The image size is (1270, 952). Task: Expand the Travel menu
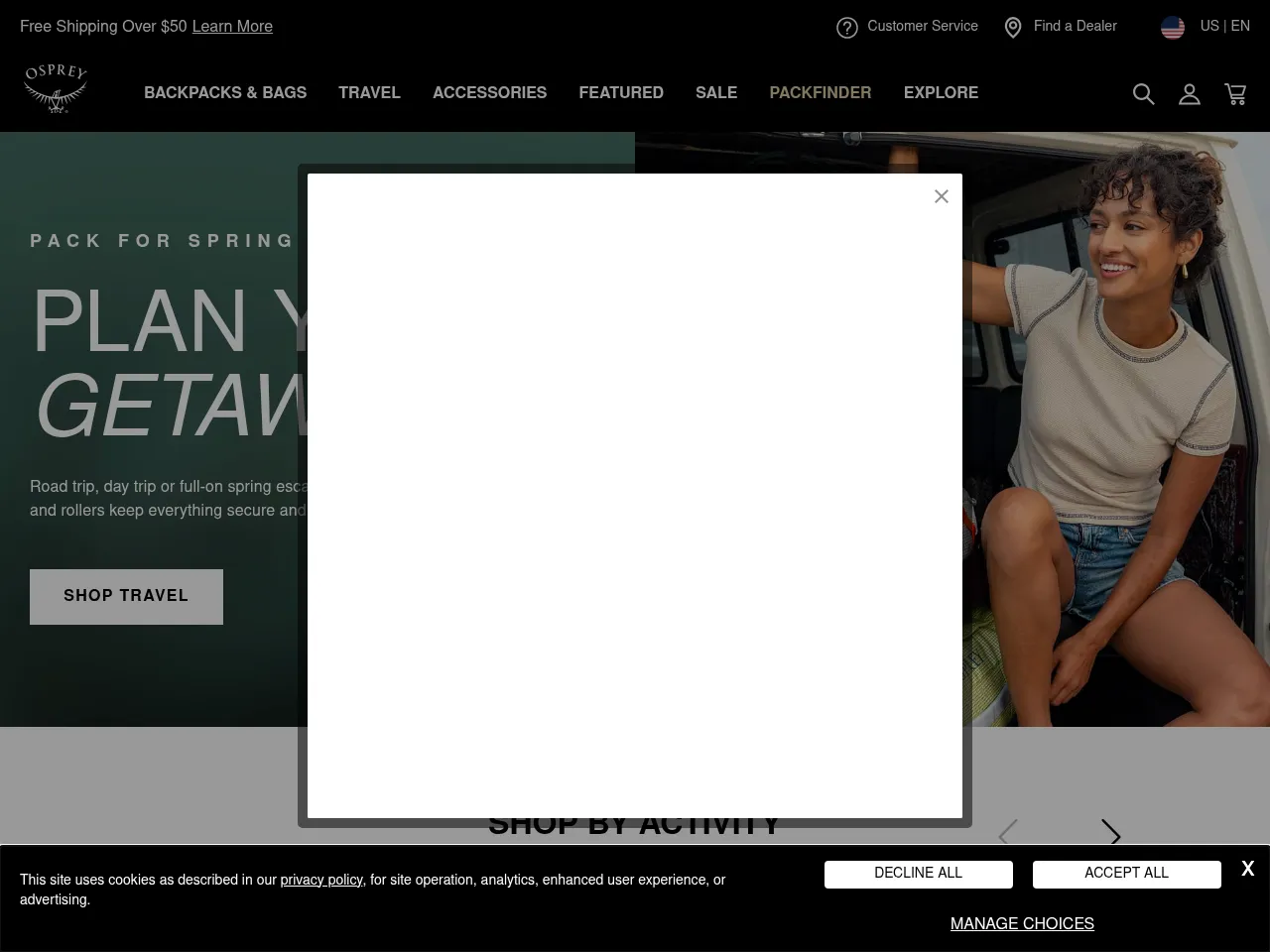(x=369, y=93)
